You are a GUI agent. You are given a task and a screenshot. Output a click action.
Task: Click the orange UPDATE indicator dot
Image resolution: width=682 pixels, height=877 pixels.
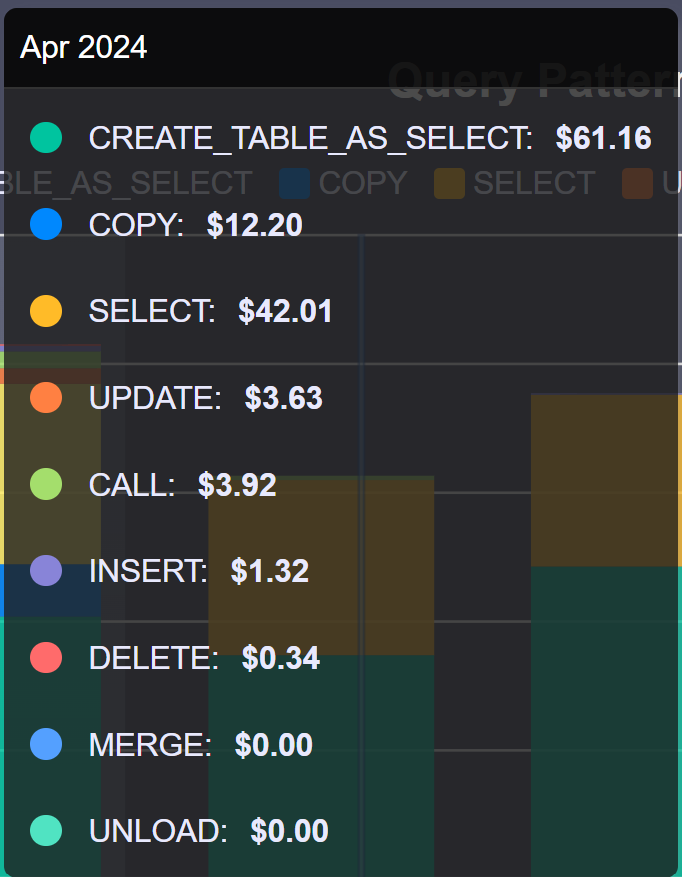pos(45,398)
